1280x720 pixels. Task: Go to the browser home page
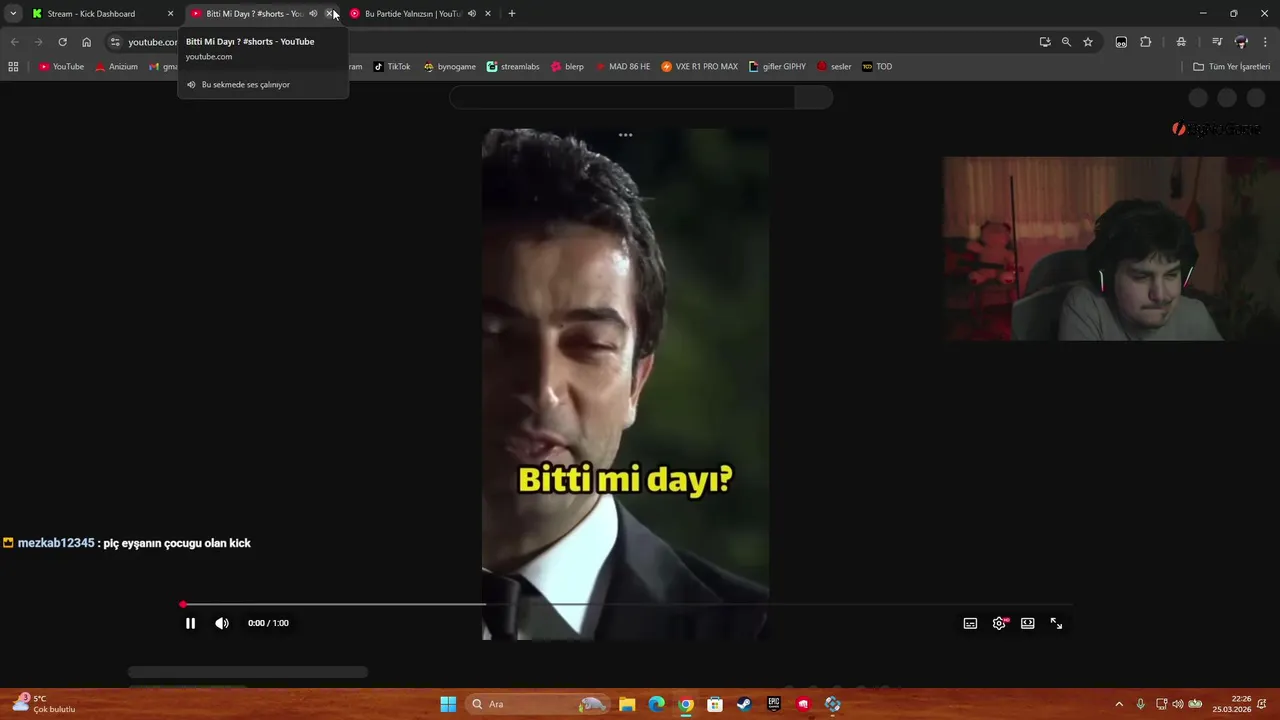[87, 42]
